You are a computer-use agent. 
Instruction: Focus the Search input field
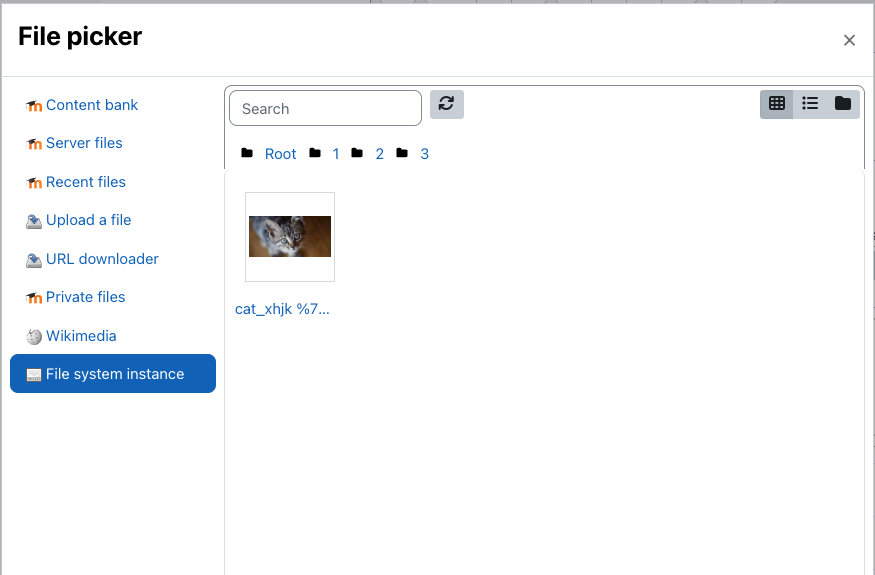(x=325, y=108)
